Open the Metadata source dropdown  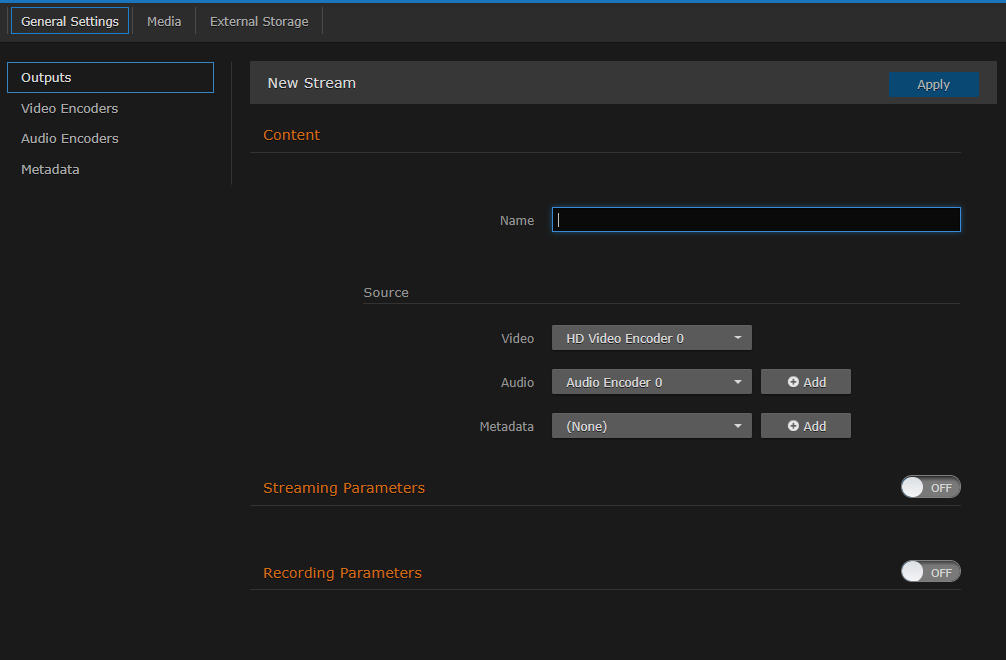[x=651, y=425]
